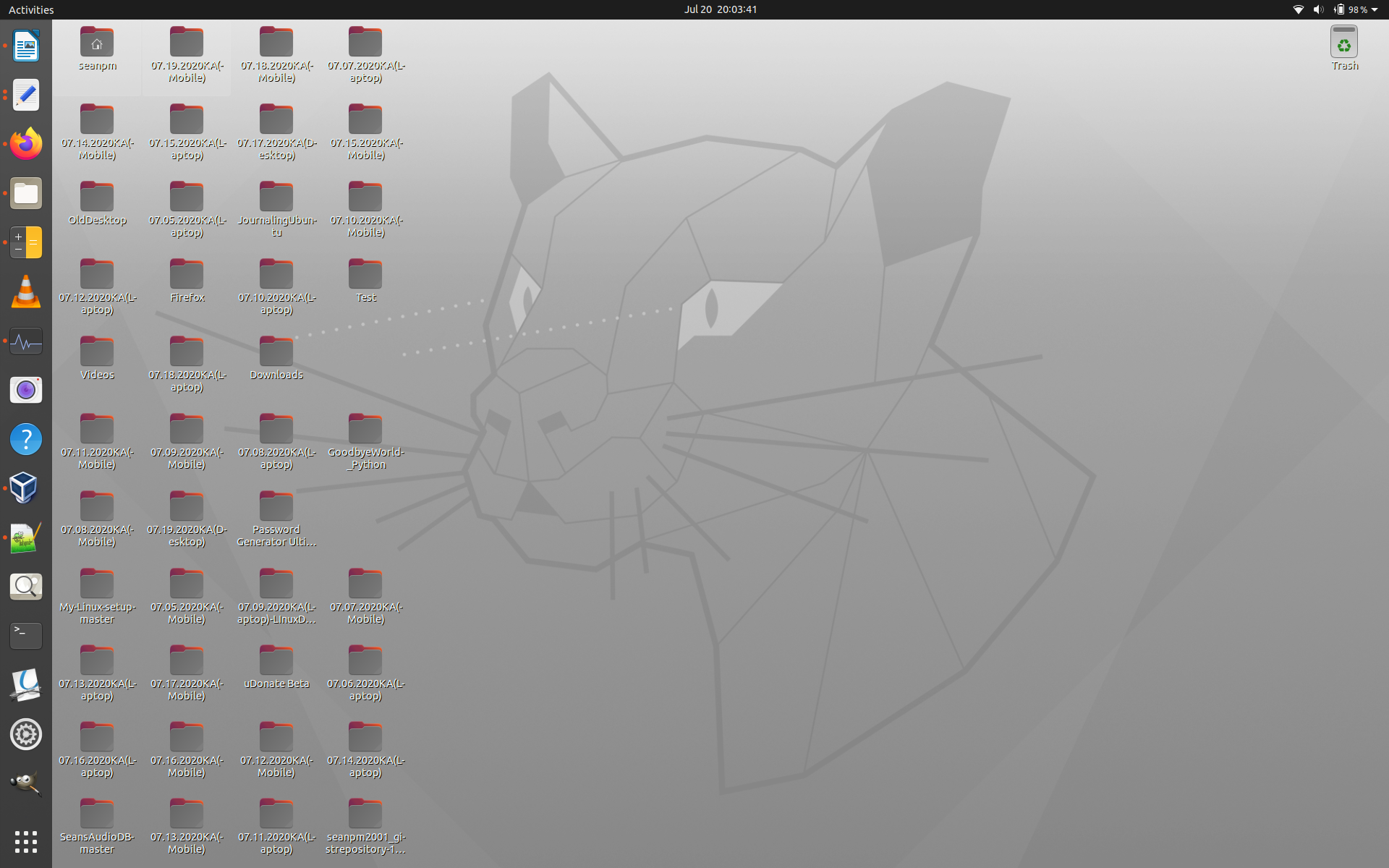Viewport: 1389px width, 868px height.
Task: Select folder 07.15.2020KA(-Mobile)
Action: (x=365, y=132)
